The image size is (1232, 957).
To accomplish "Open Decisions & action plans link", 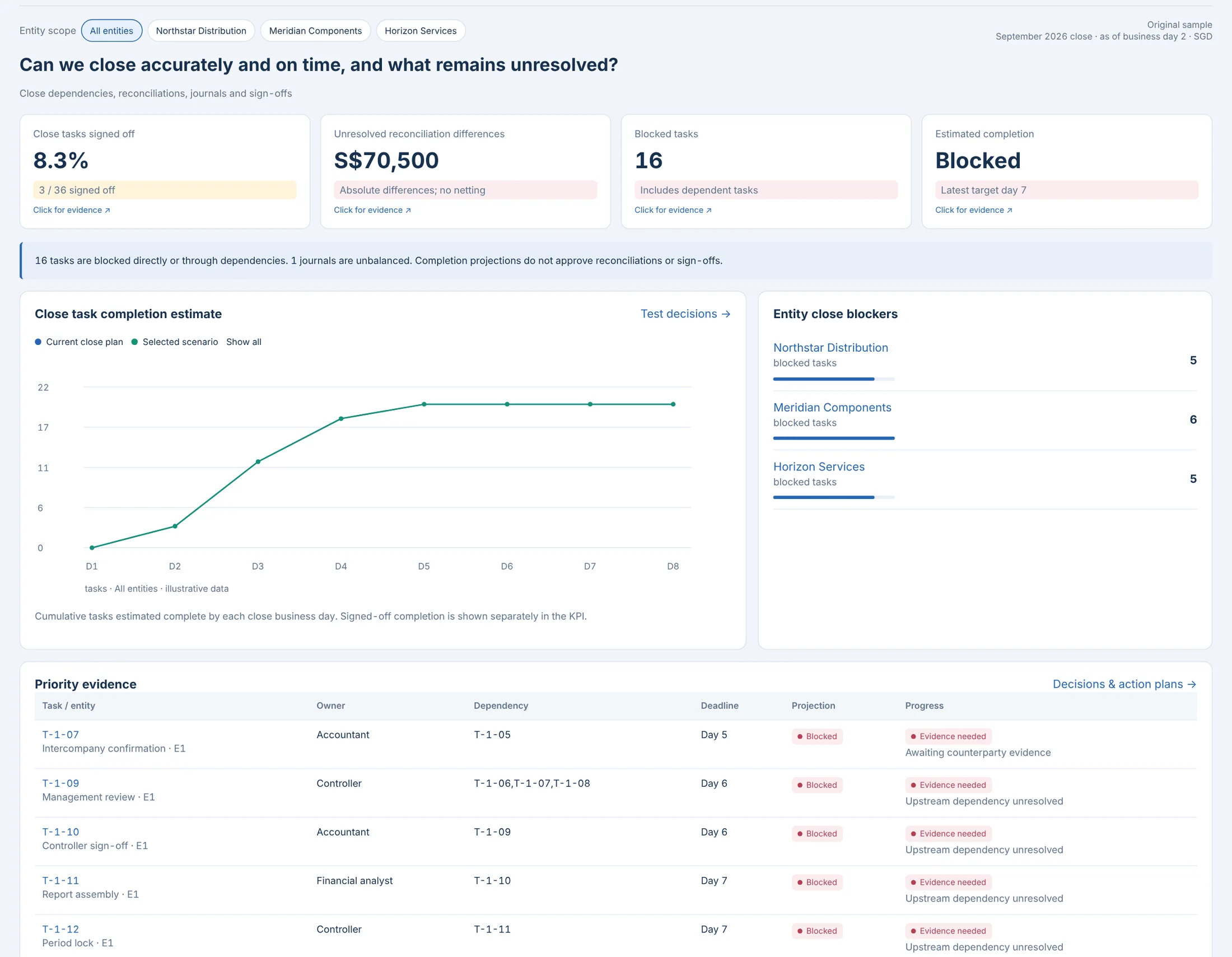I will [1124, 684].
